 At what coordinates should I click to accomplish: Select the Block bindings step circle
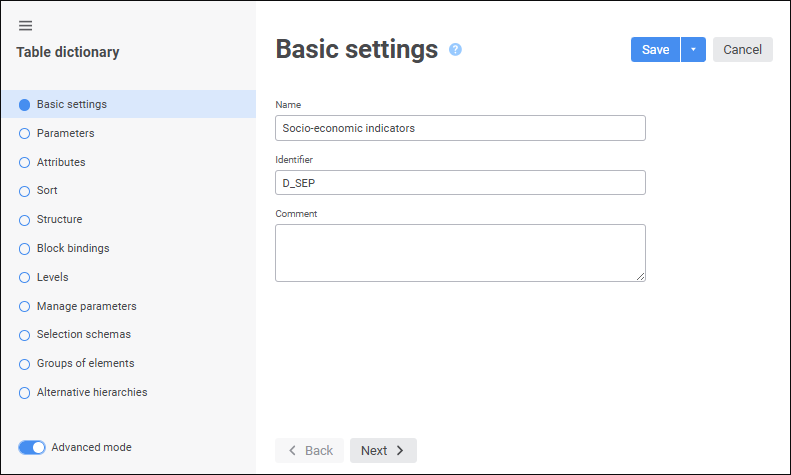25,249
